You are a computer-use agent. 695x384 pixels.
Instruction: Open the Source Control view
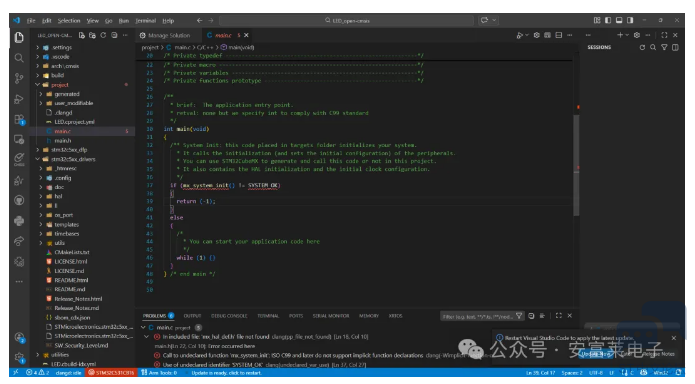coord(19,78)
